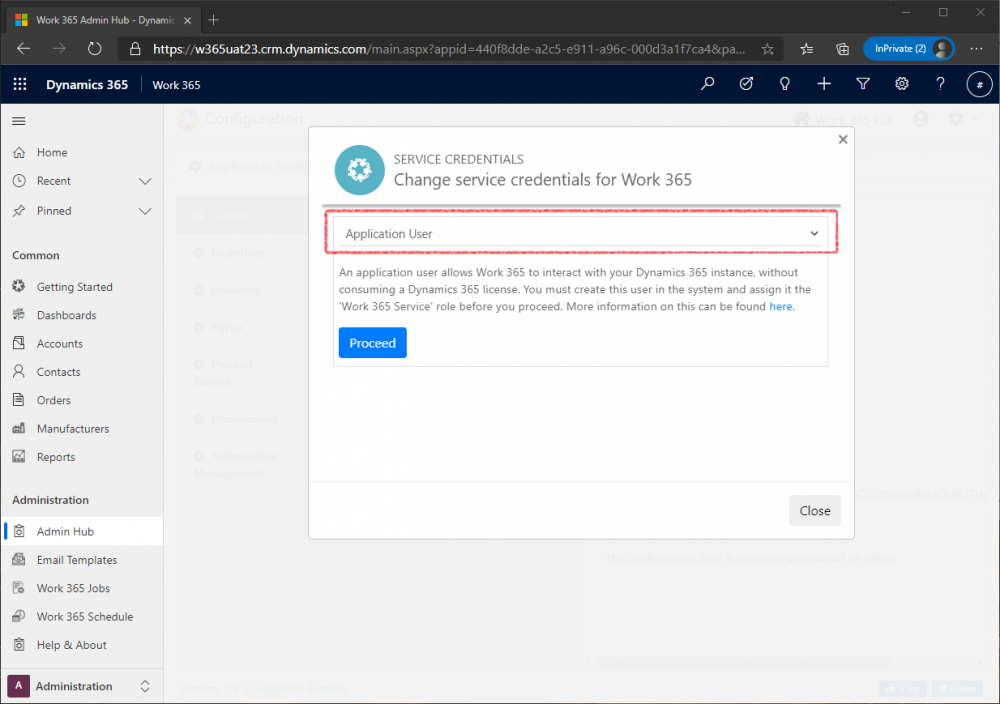Image resolution: width=1000 pixels, height=704 pixels.
Task: Expand the Recent section chevron
Action: pyautogui.click(x=145, y=181)
